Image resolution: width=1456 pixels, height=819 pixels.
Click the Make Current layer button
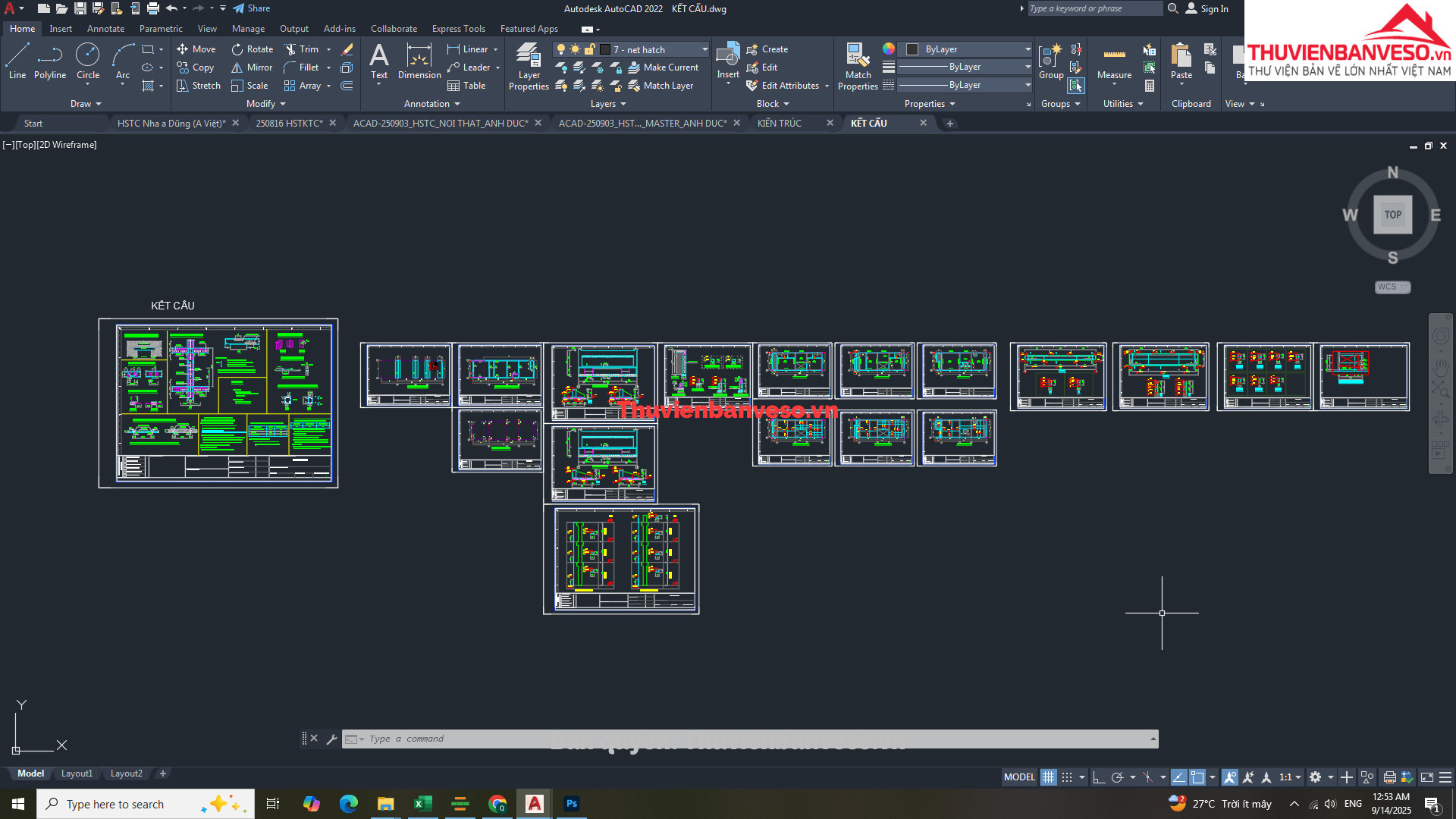tap(663, 67)
